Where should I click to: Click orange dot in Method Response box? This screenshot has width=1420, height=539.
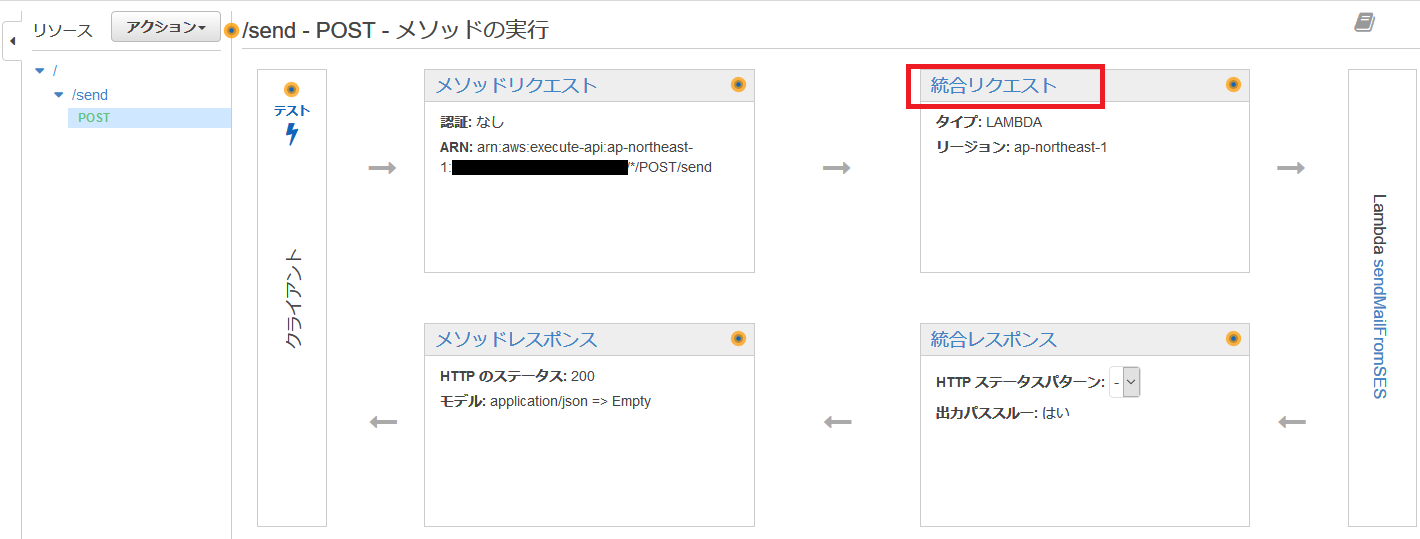pos(739,339)
